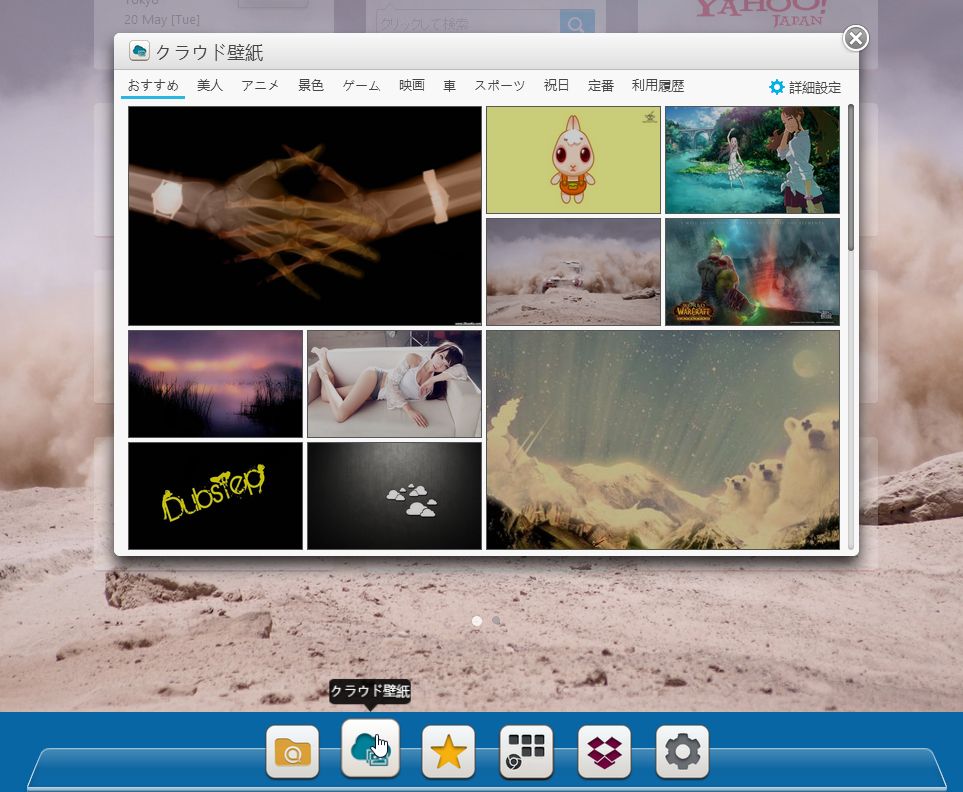This screenshot has width=963, height=792.
Task: Click the cloud wallpaper dock icon
Action: (370, 748)
